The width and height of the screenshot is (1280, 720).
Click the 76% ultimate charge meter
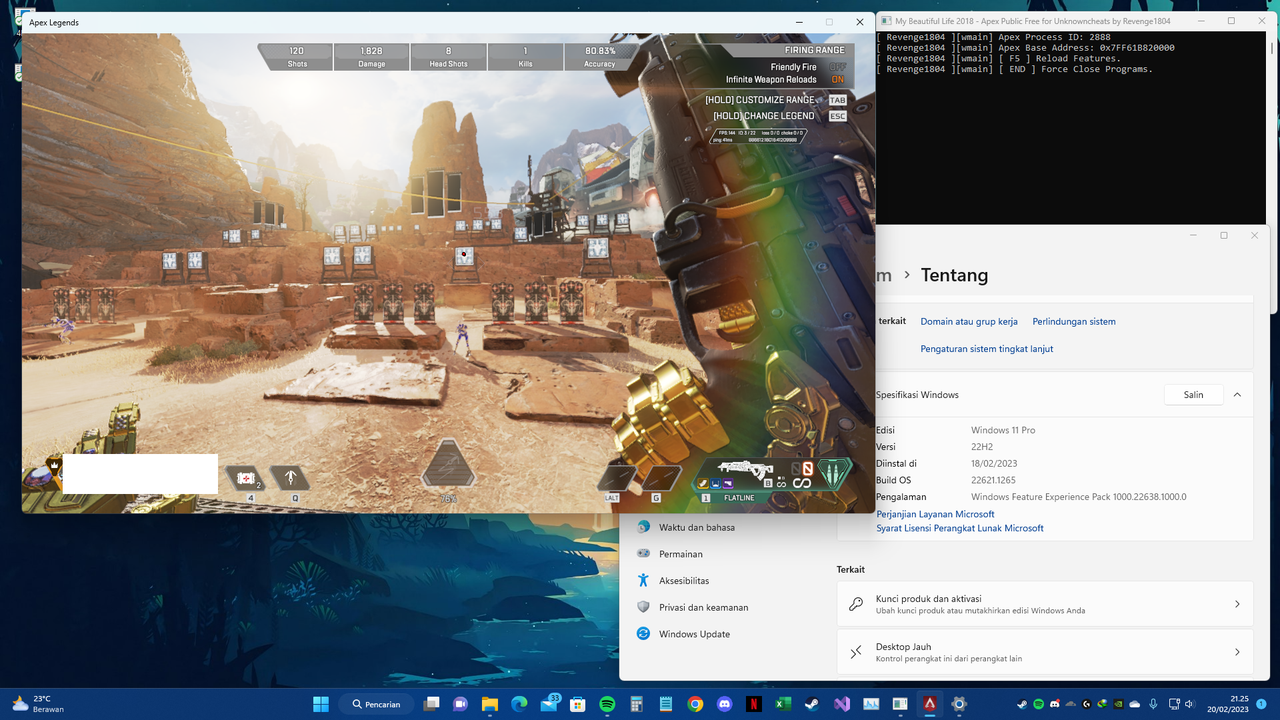448,472
